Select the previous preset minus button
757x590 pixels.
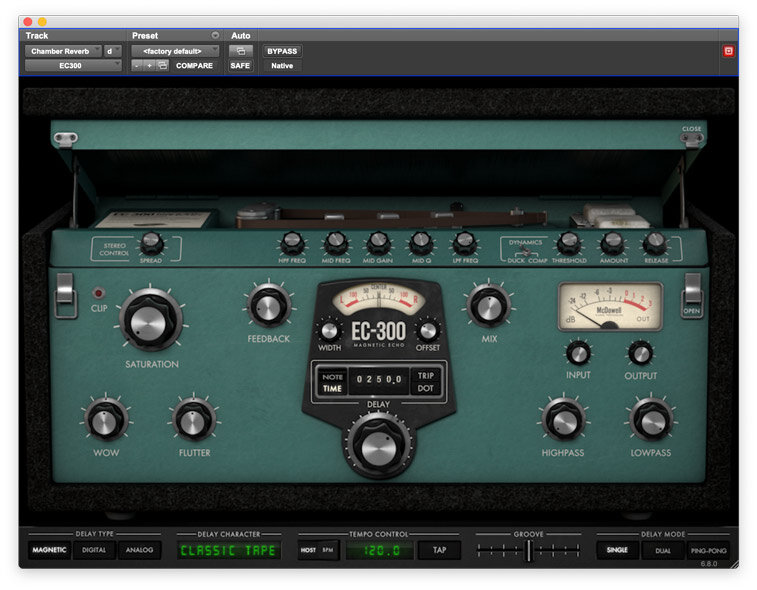(137, 65)
